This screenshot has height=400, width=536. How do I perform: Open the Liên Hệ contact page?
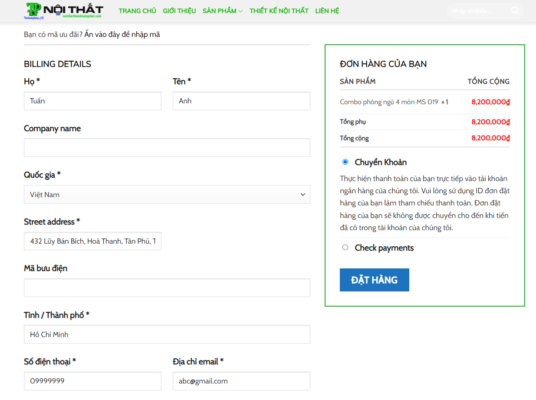(327, 11)
